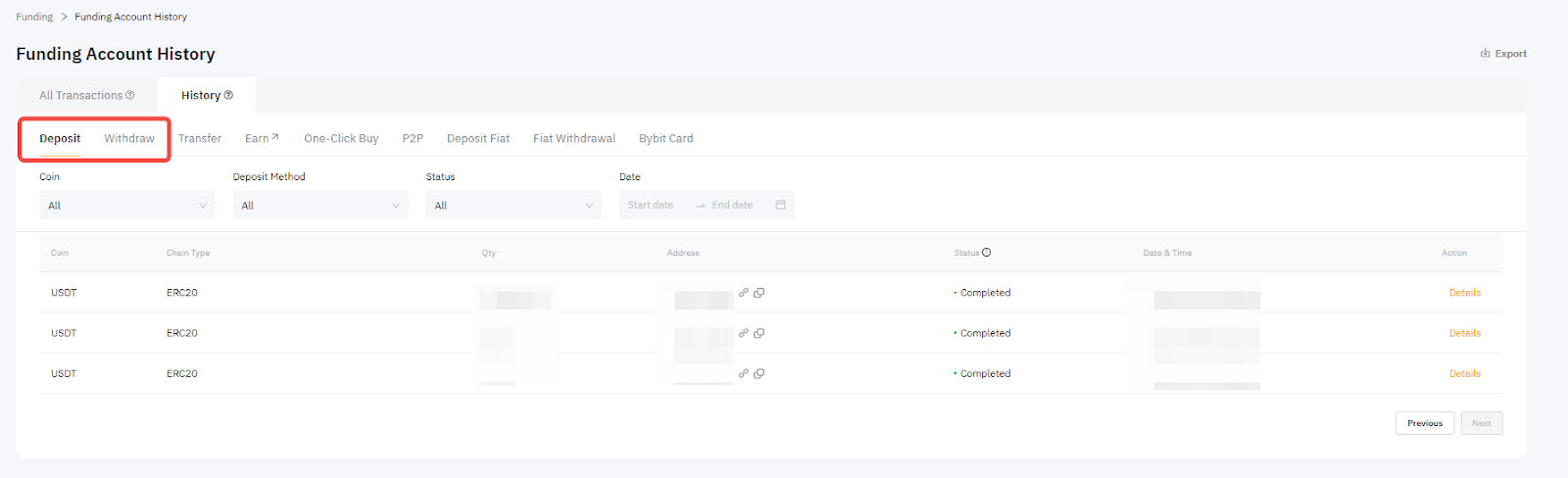Click the Status column info icon

[987, 253]
